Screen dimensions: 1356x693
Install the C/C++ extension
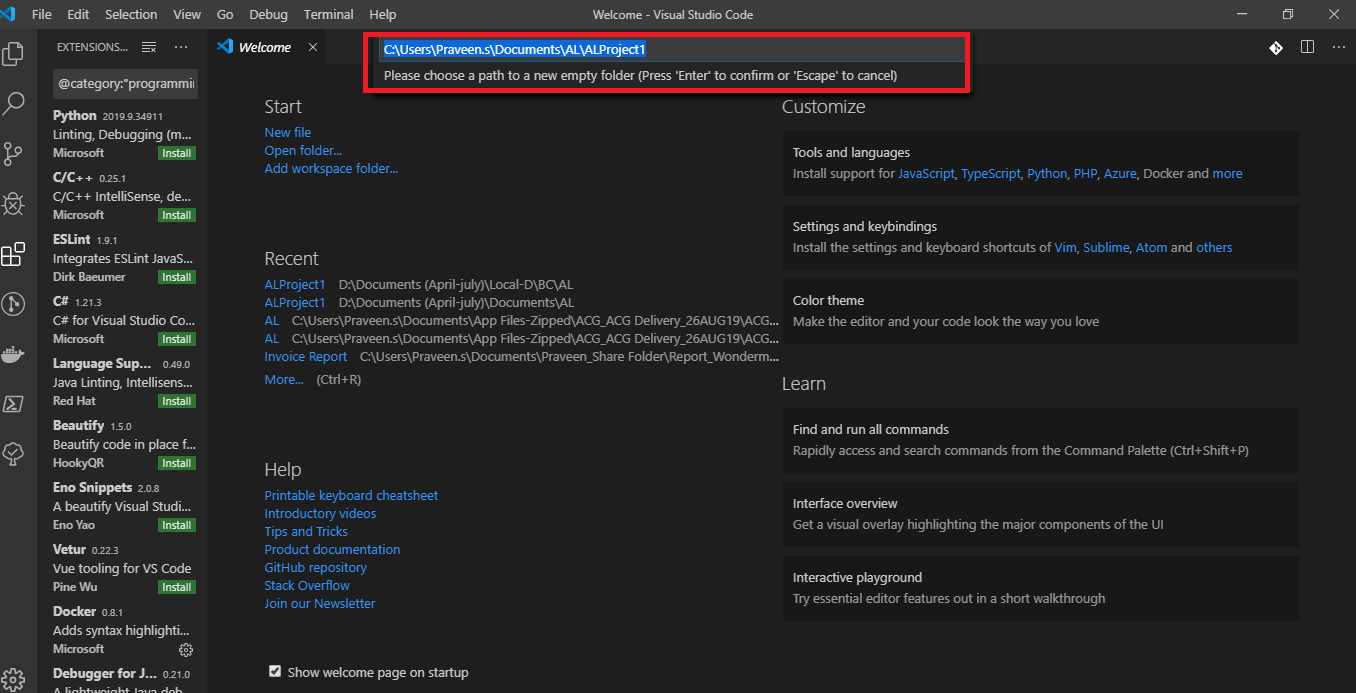click(177, 215)
